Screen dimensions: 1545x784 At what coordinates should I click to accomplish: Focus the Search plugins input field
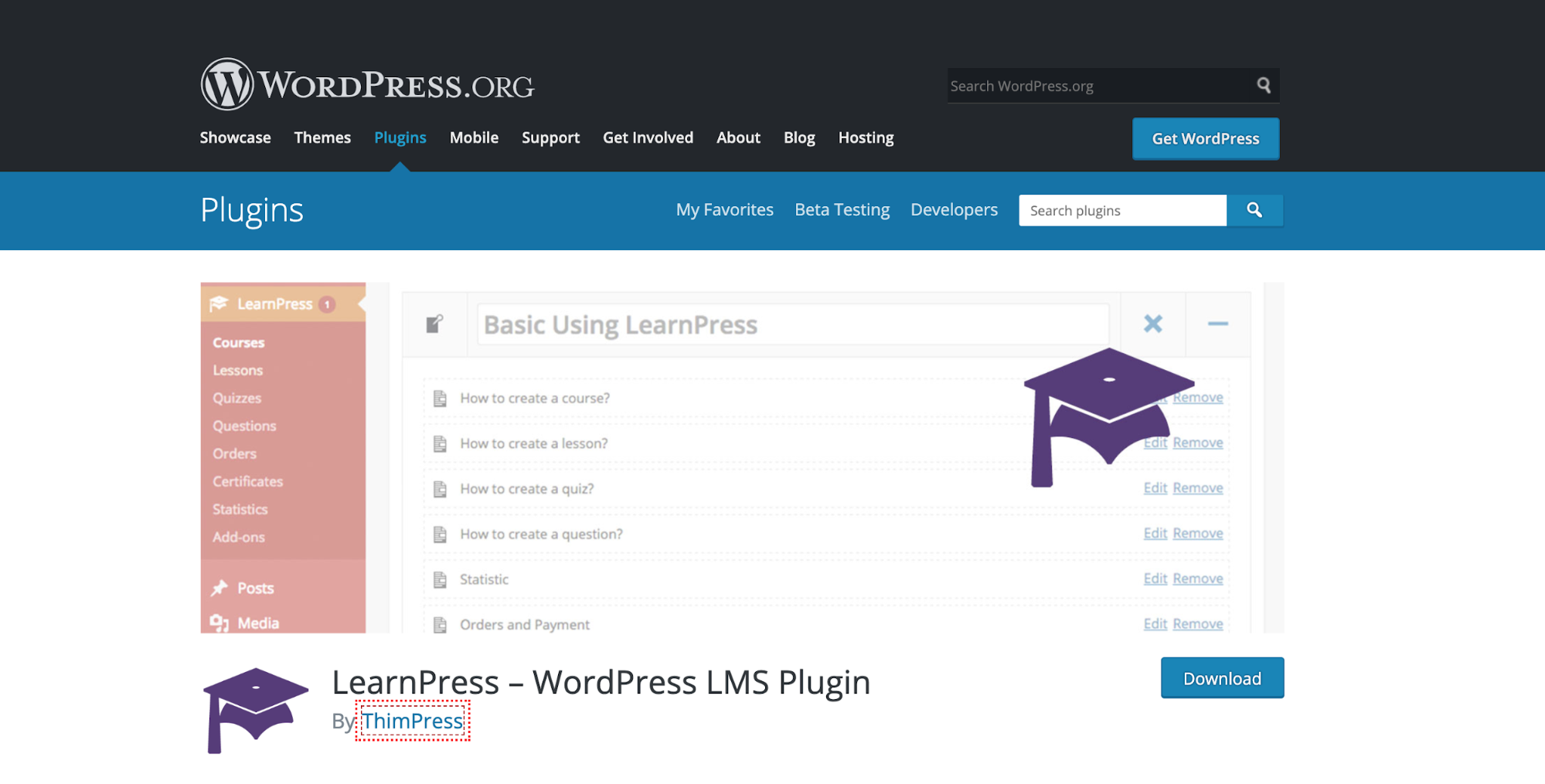point(1121,211)
